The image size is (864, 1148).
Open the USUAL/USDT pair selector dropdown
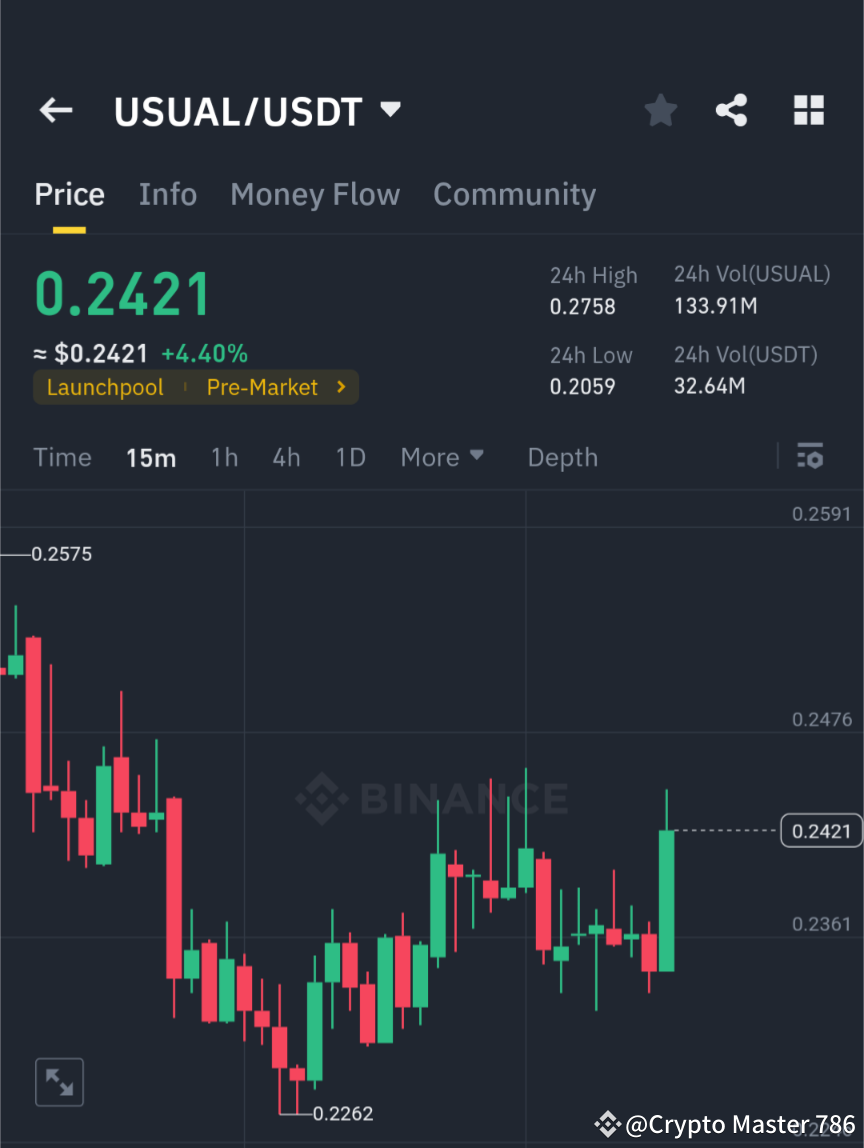(389, 110)
